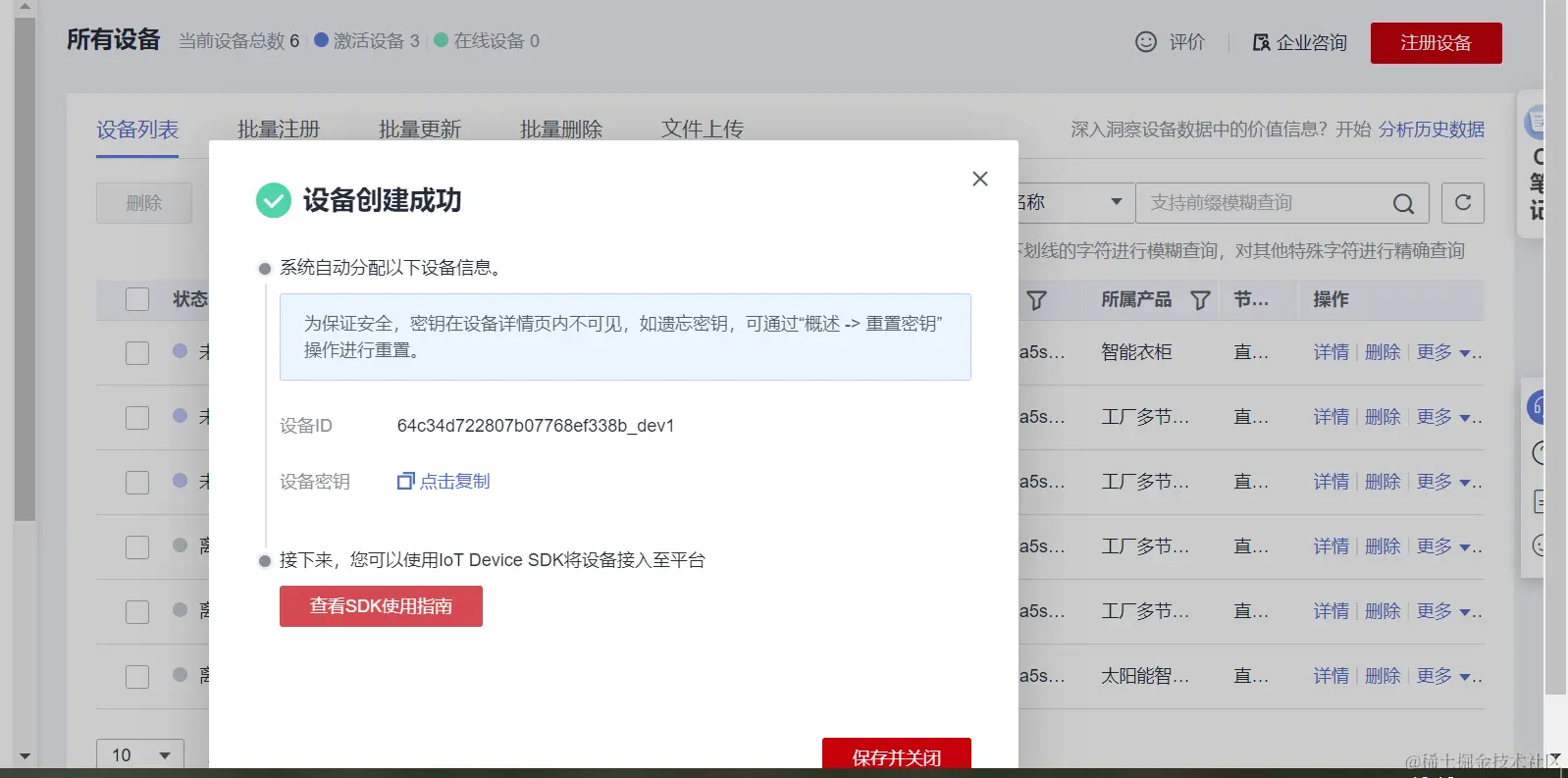
Task: Switch to 批量更新 tab
Action: pyautogui.click(x=420, y=130)
